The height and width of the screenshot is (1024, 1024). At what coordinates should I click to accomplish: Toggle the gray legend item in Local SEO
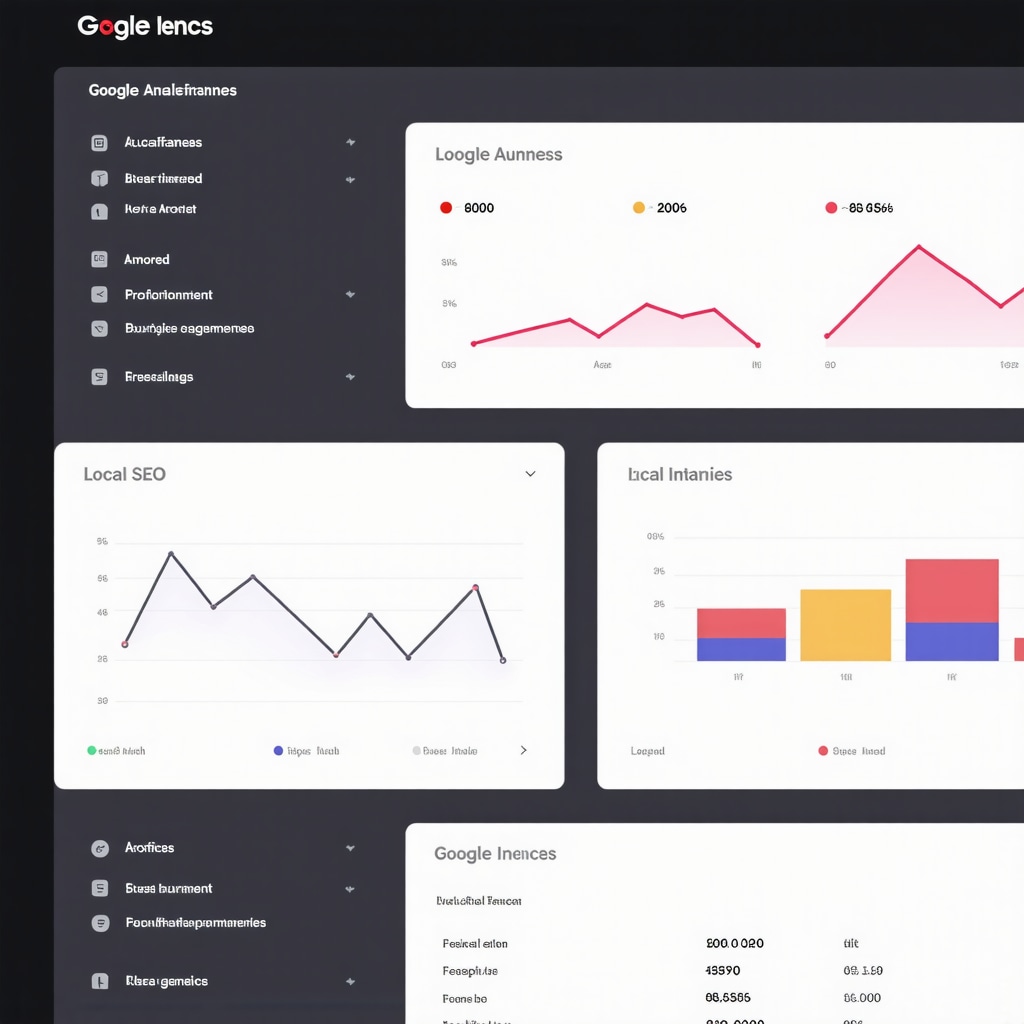coord(445,751)
